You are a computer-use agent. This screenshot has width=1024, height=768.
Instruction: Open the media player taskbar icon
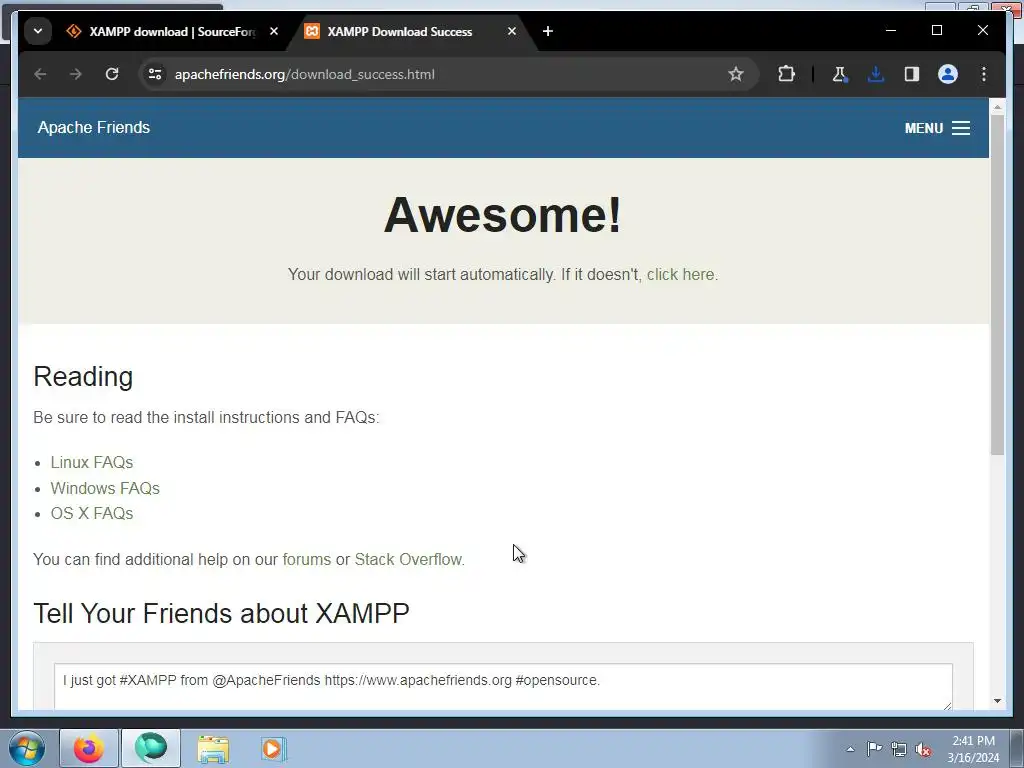click(274, 748)
